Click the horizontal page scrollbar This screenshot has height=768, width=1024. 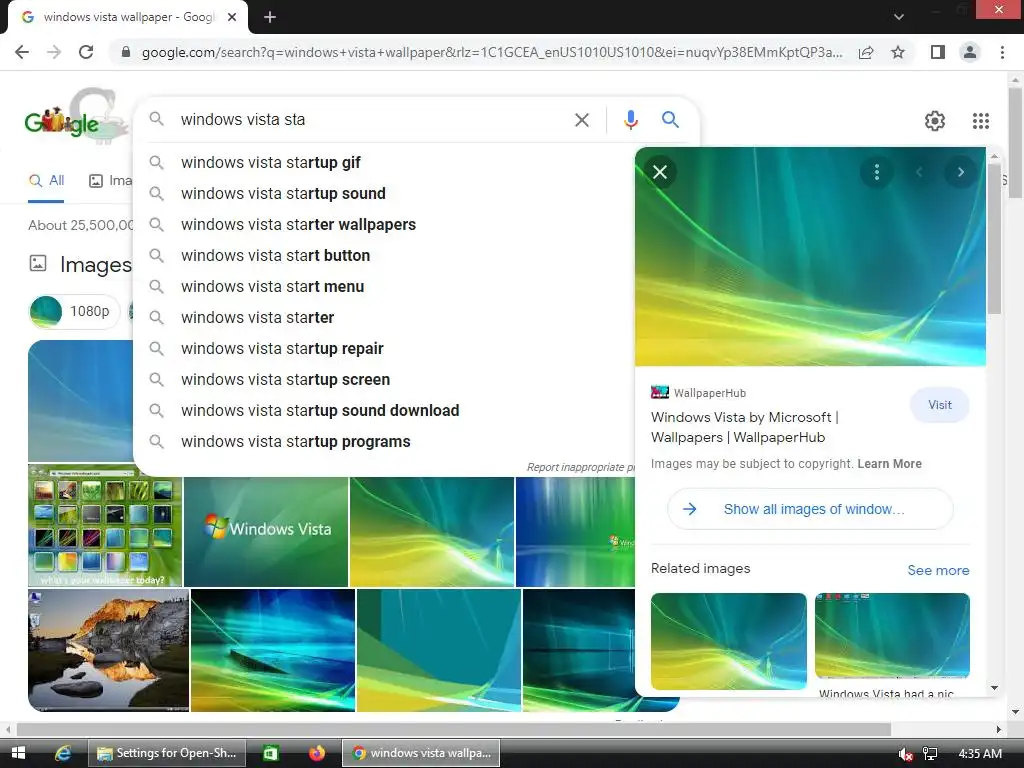coord(454,729)
